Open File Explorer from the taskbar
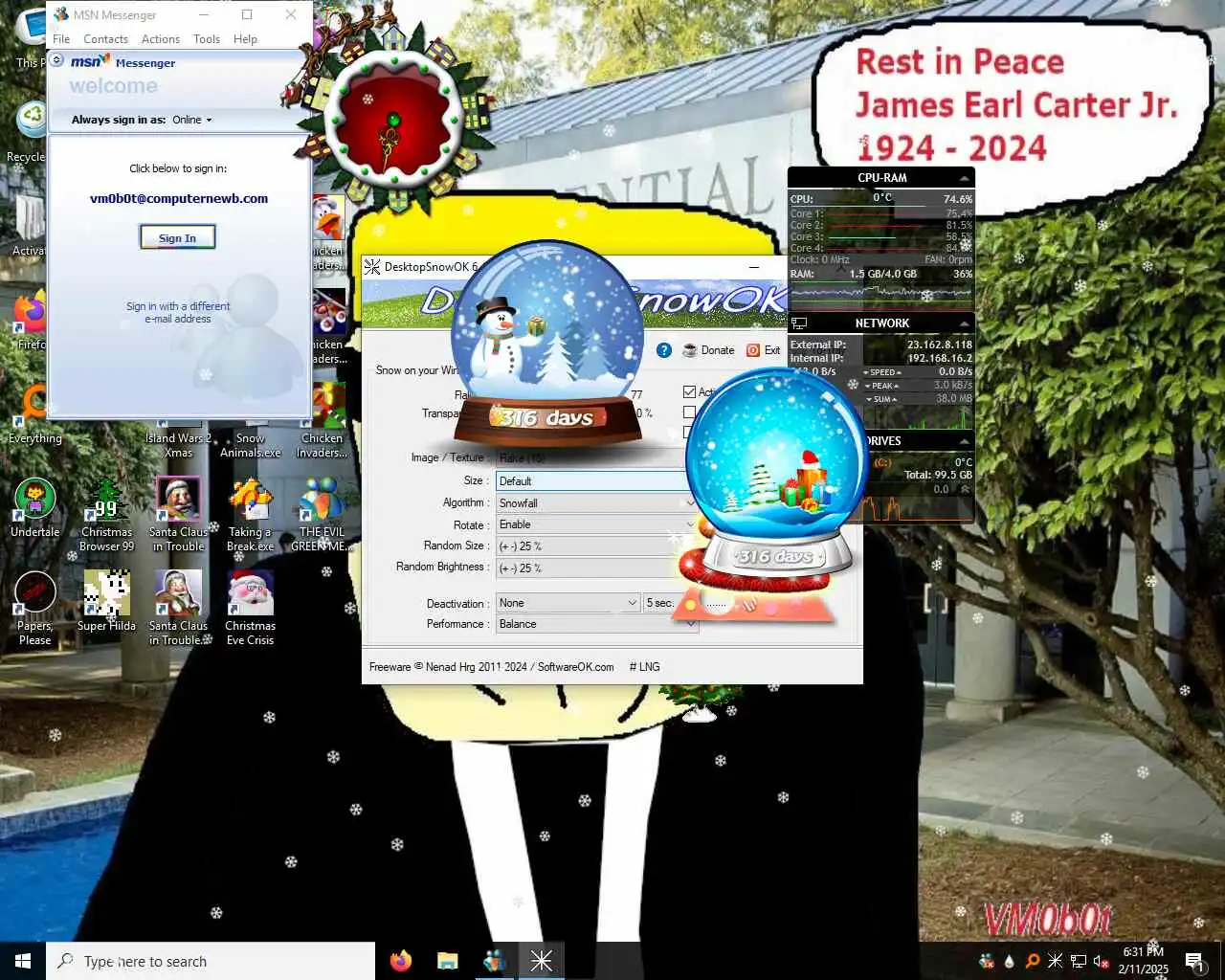The image size is (1225, 980). [448, 961]
